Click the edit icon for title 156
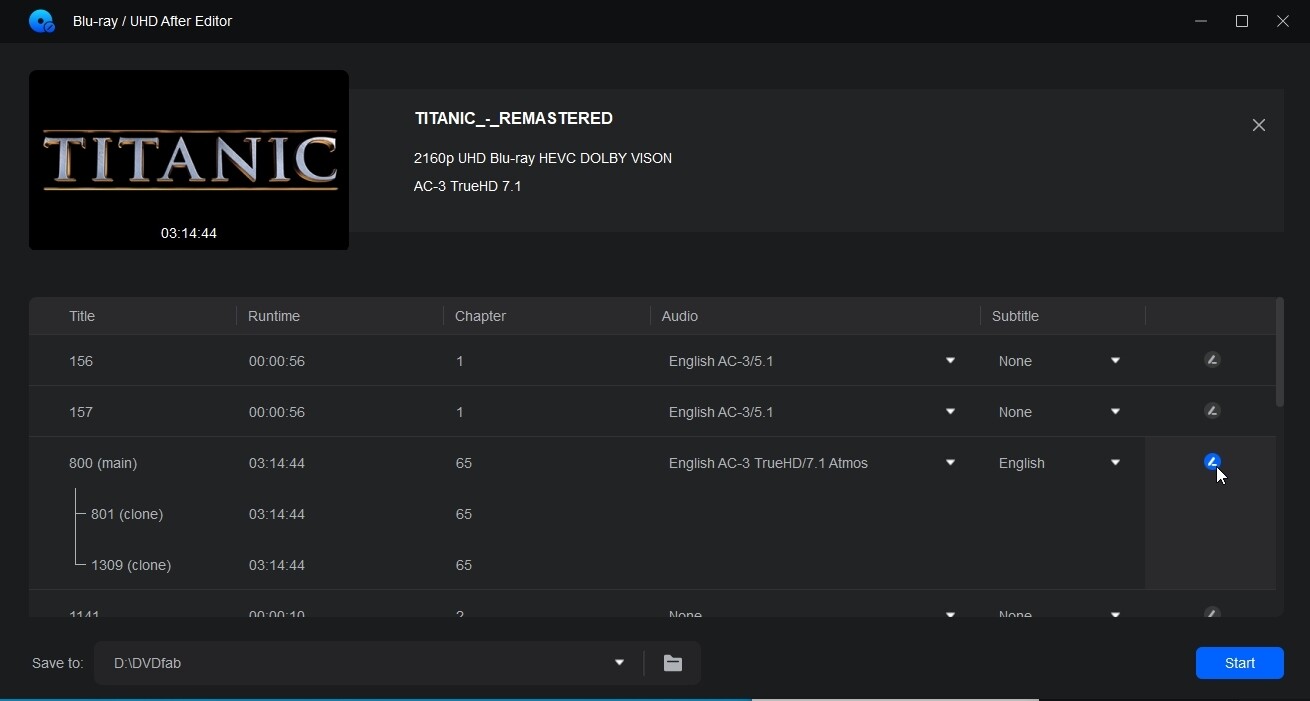This screenshot has height=701, width=1310. point(1212,360)
